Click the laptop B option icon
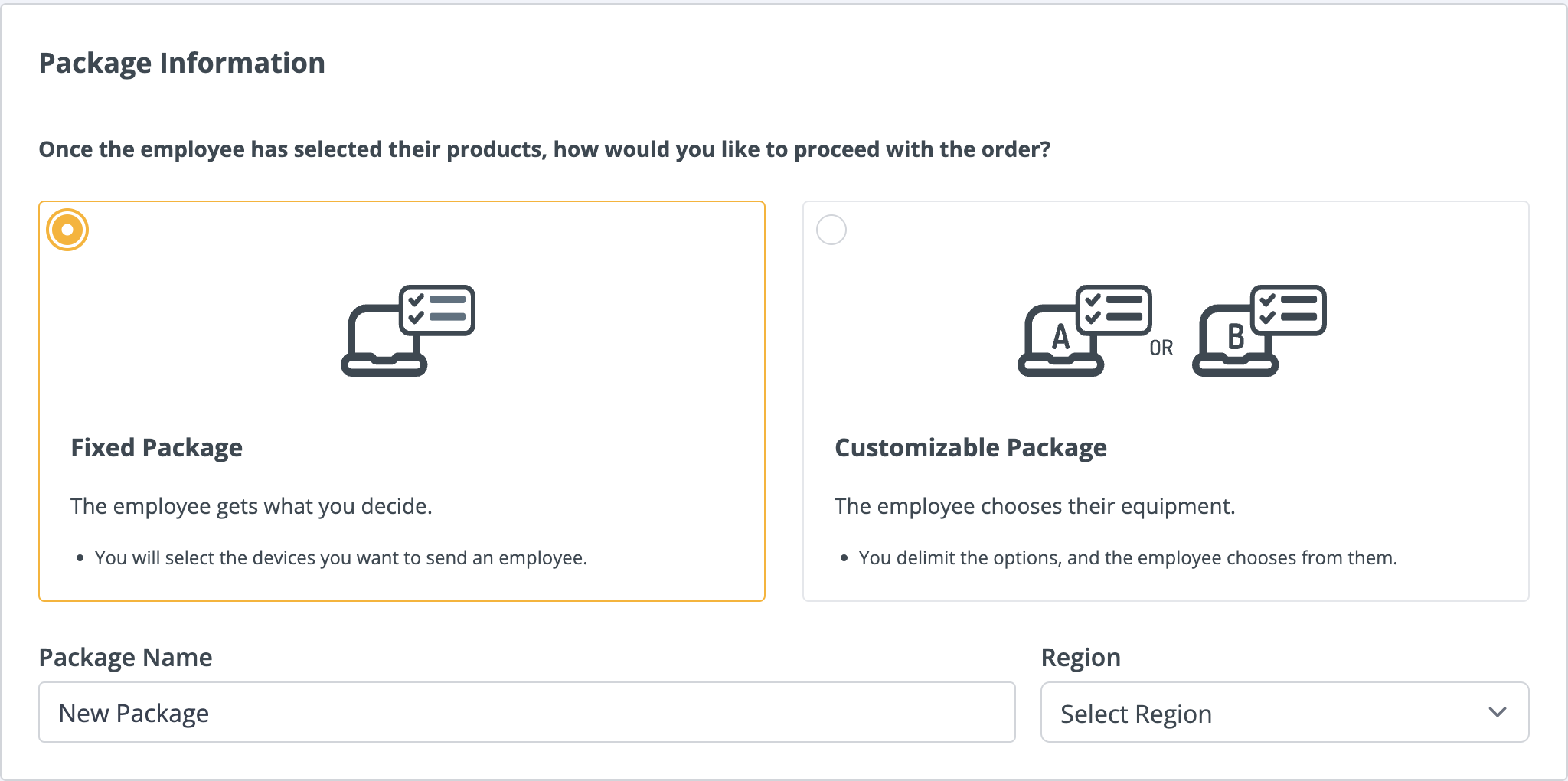The image size is (1568, 781). click(x=1259, y=331)
